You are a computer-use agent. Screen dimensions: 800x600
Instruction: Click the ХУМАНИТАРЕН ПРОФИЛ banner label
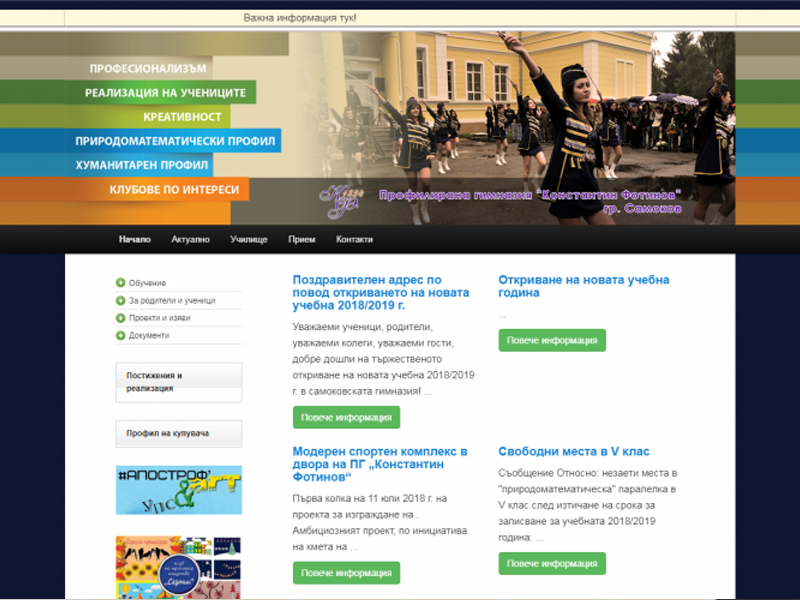[x=142, y=165]
